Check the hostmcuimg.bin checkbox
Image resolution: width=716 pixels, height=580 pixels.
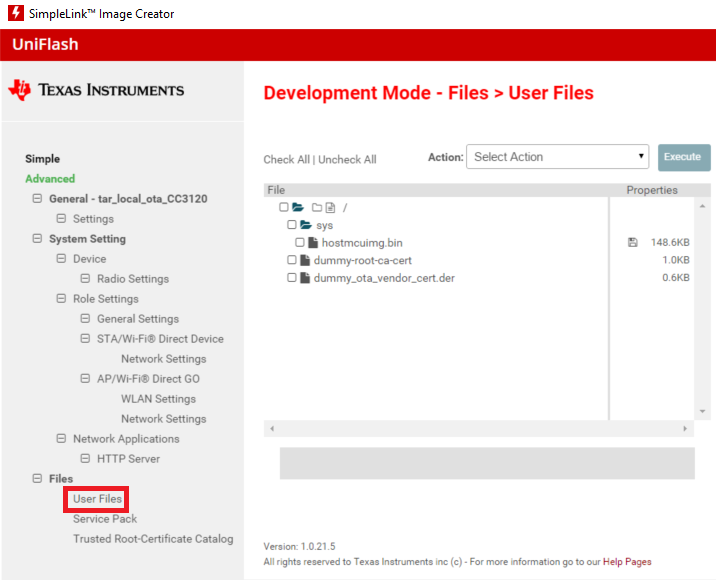[x=300, y=243]
